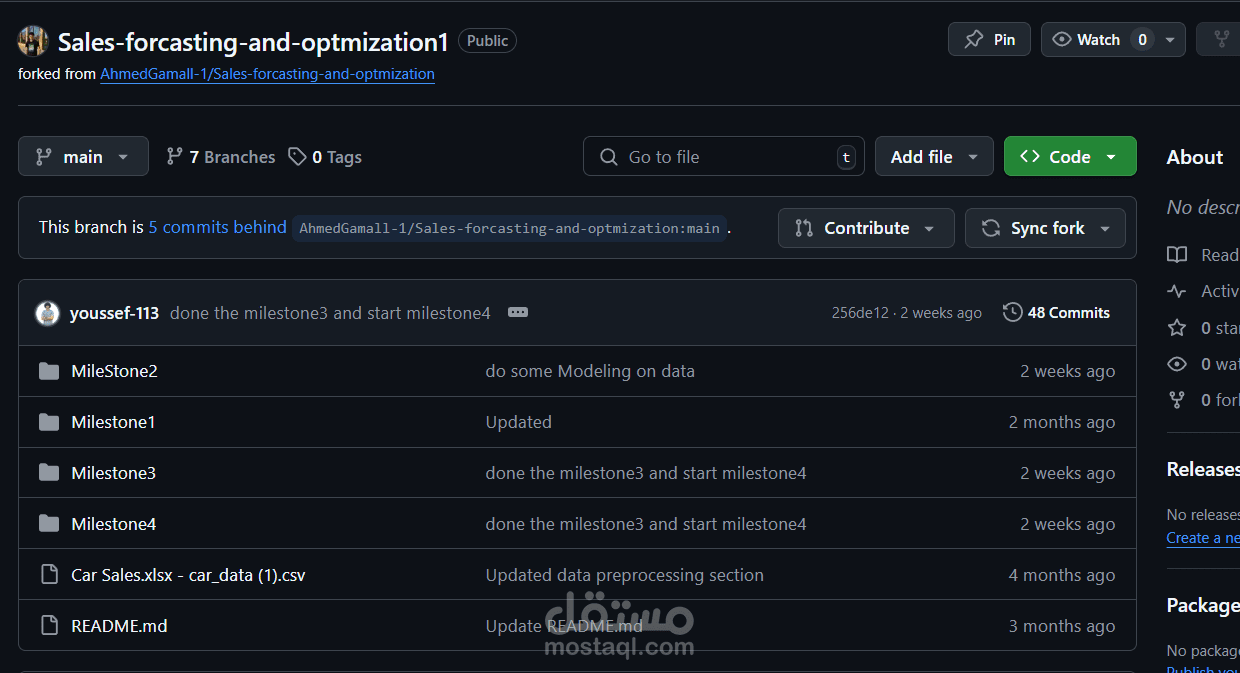This screenshot has height=673, width=1240.
Task: Click the folder icon for Milestone3
Action: pyautogui.click(x=49, y=473)
